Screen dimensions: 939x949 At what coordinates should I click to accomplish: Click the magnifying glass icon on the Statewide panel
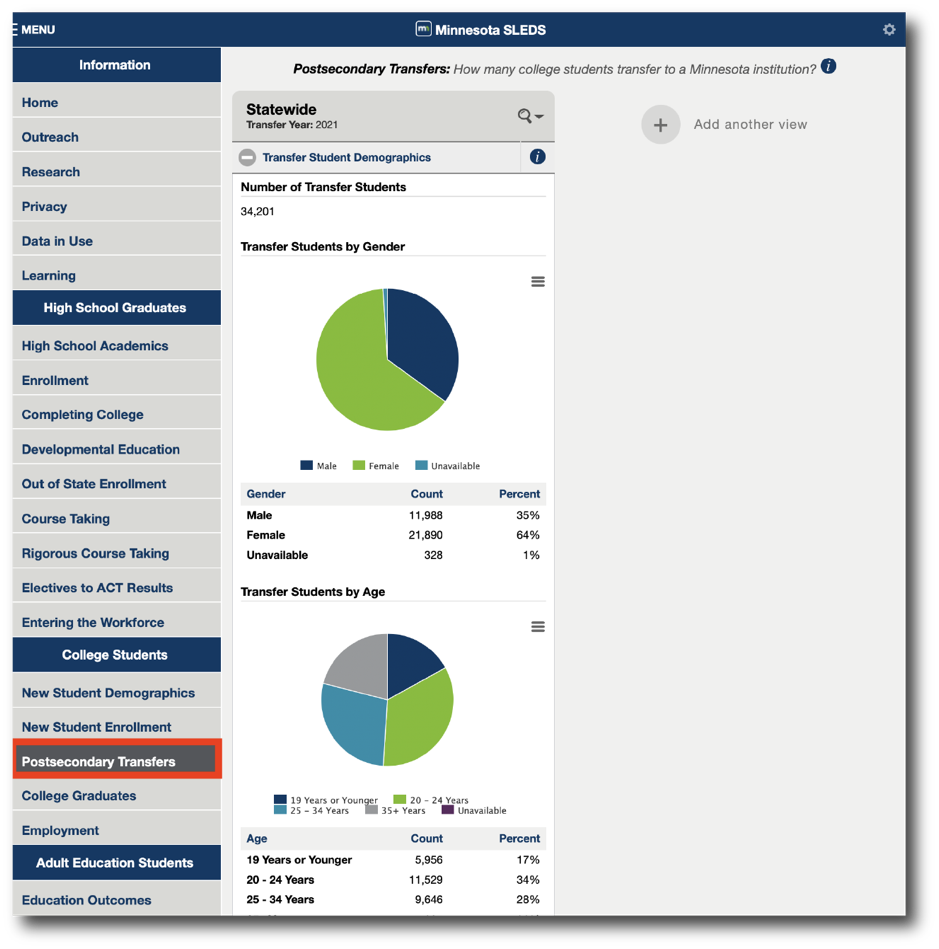coord(522,116)
